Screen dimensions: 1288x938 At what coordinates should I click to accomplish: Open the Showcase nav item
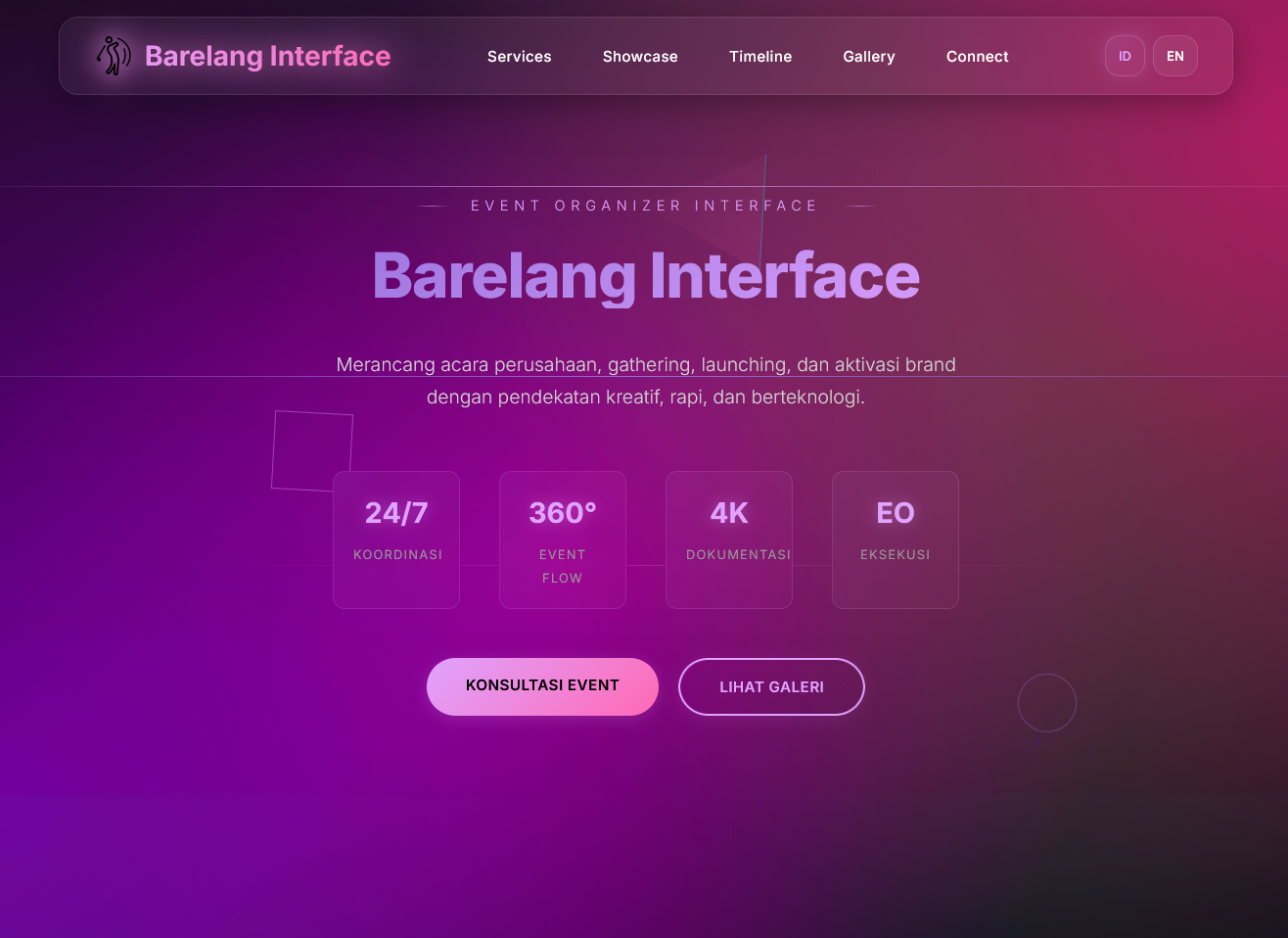tap(640, 57)
